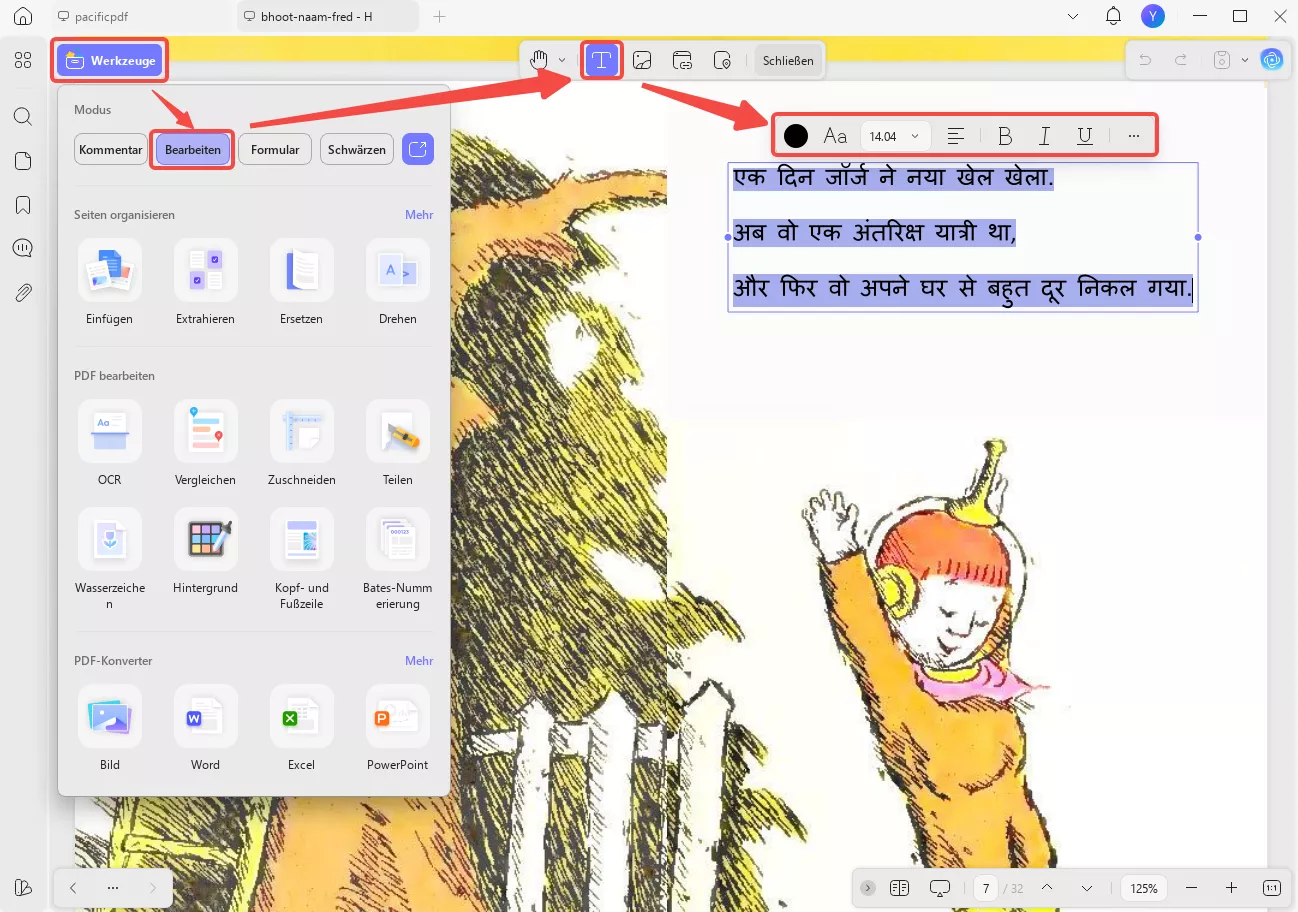Go to the home screen icon
Screen dimensions: 1298x912
pyautogui.click(x=23, y=16)
